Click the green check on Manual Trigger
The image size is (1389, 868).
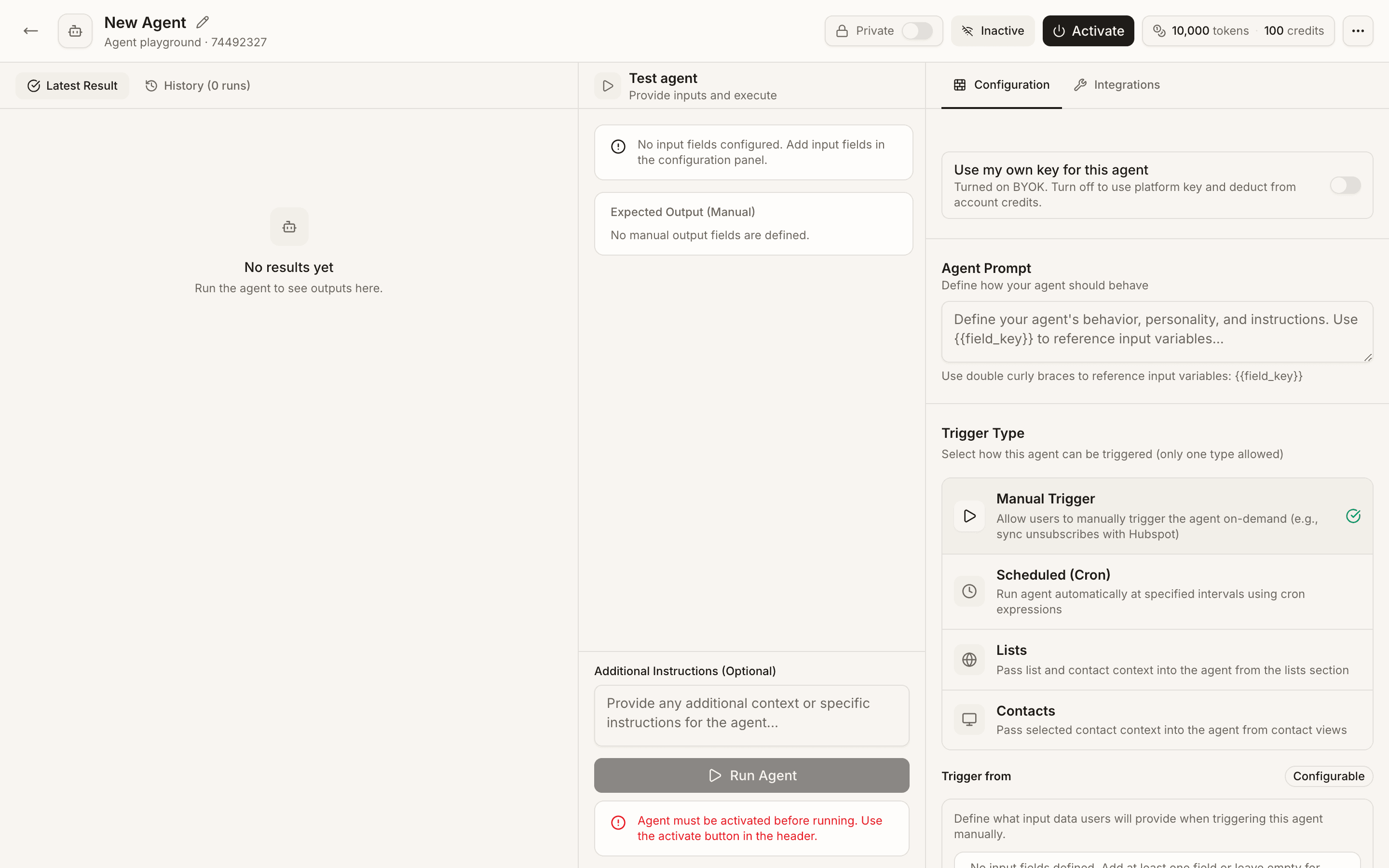[1353, 515]
